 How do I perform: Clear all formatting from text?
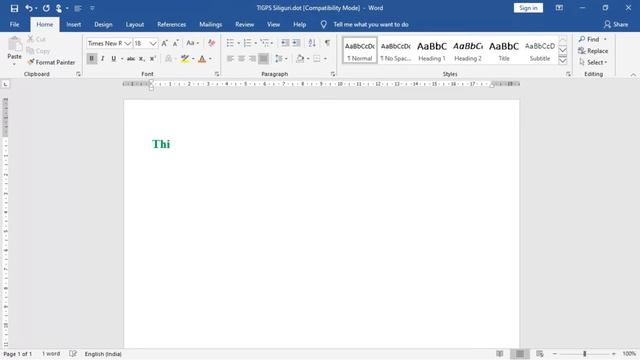pyautogui.click(x=211, y=43)
